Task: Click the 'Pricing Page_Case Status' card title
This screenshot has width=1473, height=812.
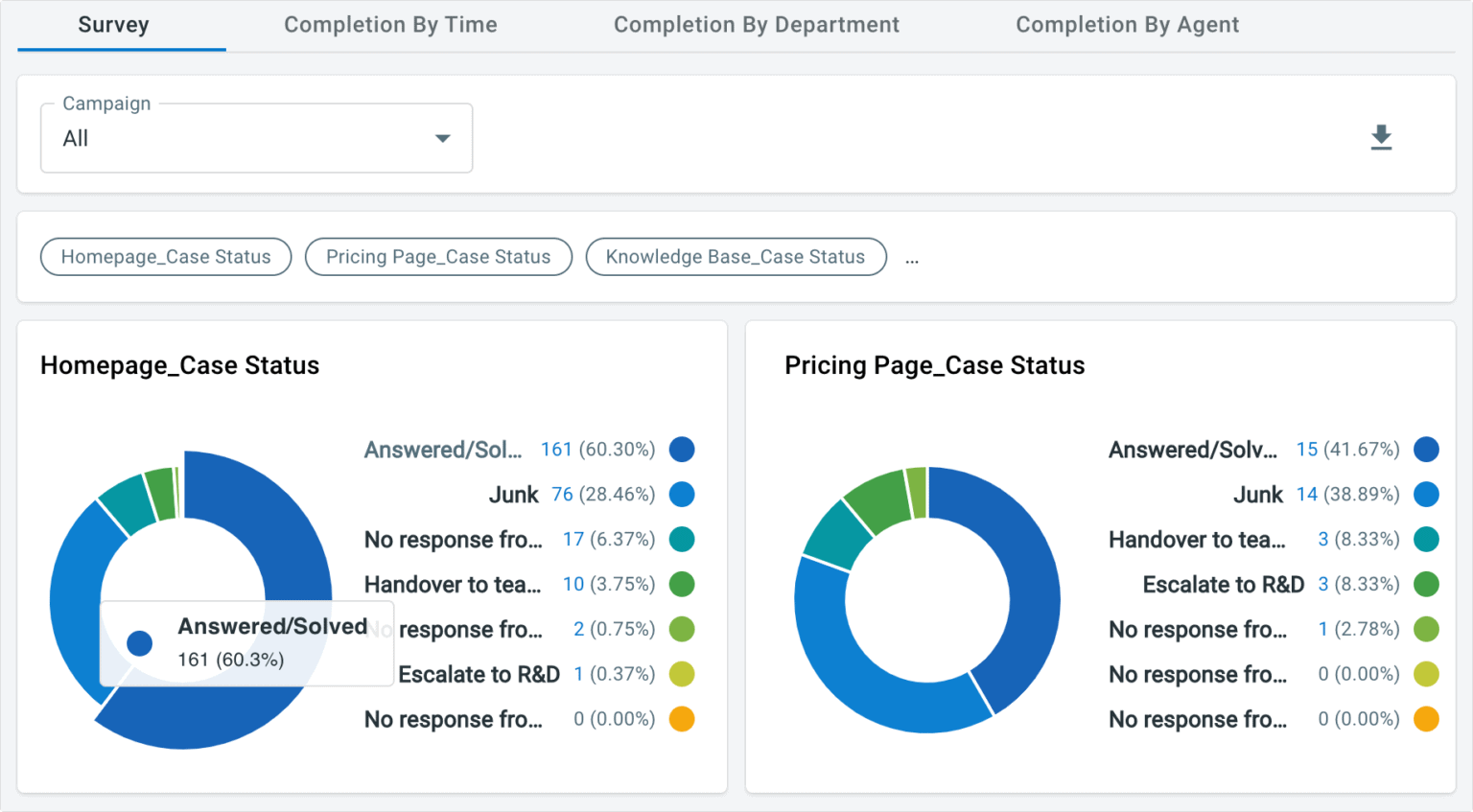Action: click(935, 365)
